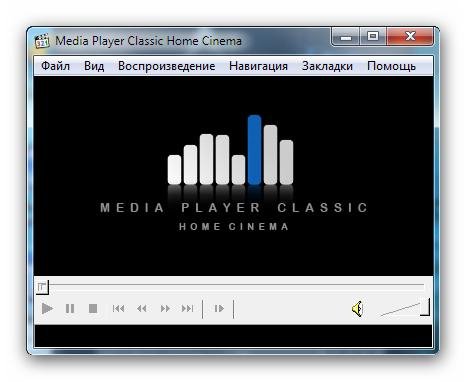Click the fast-forward (increase speed) button

(x=165, y=309)
